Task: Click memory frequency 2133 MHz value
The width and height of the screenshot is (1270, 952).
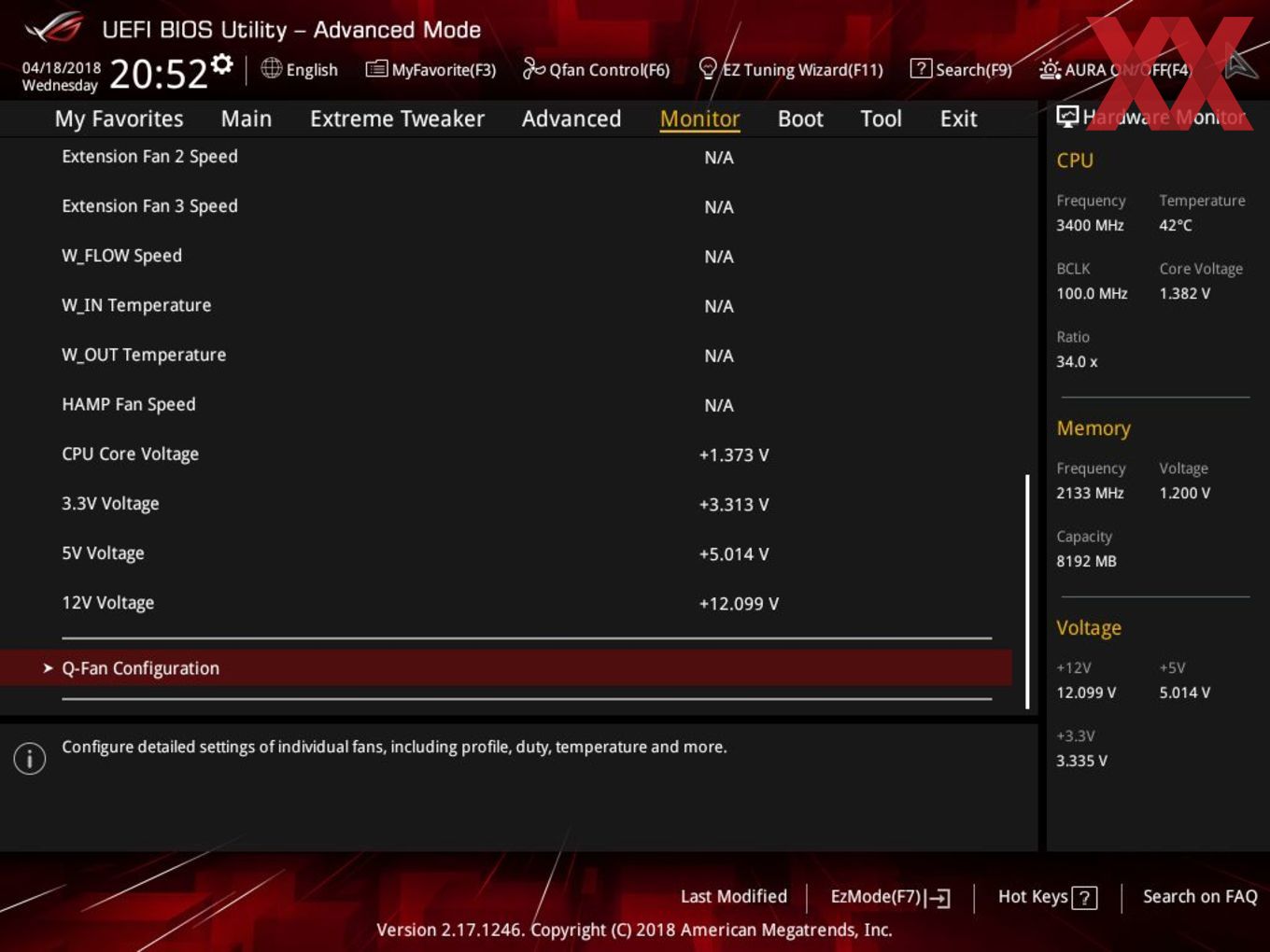Action: coord(1090,493)
